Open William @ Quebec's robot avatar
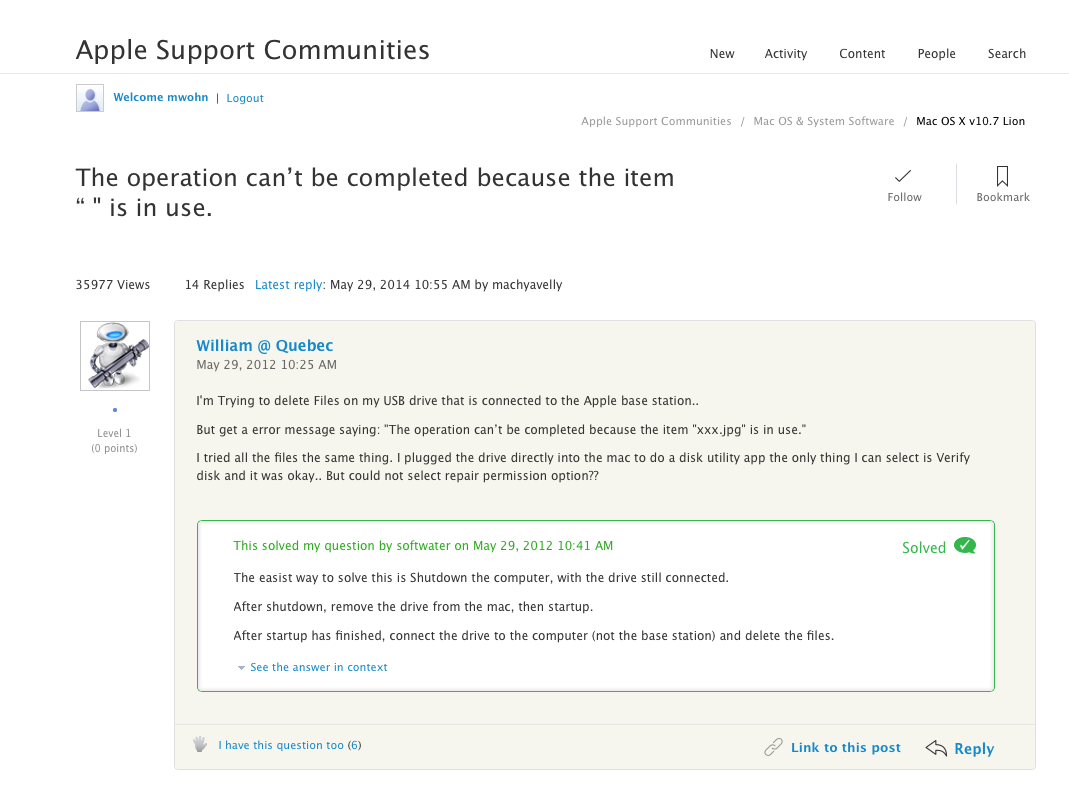Viewport: 1069px width, 796px height. click(x=115, y=356)
